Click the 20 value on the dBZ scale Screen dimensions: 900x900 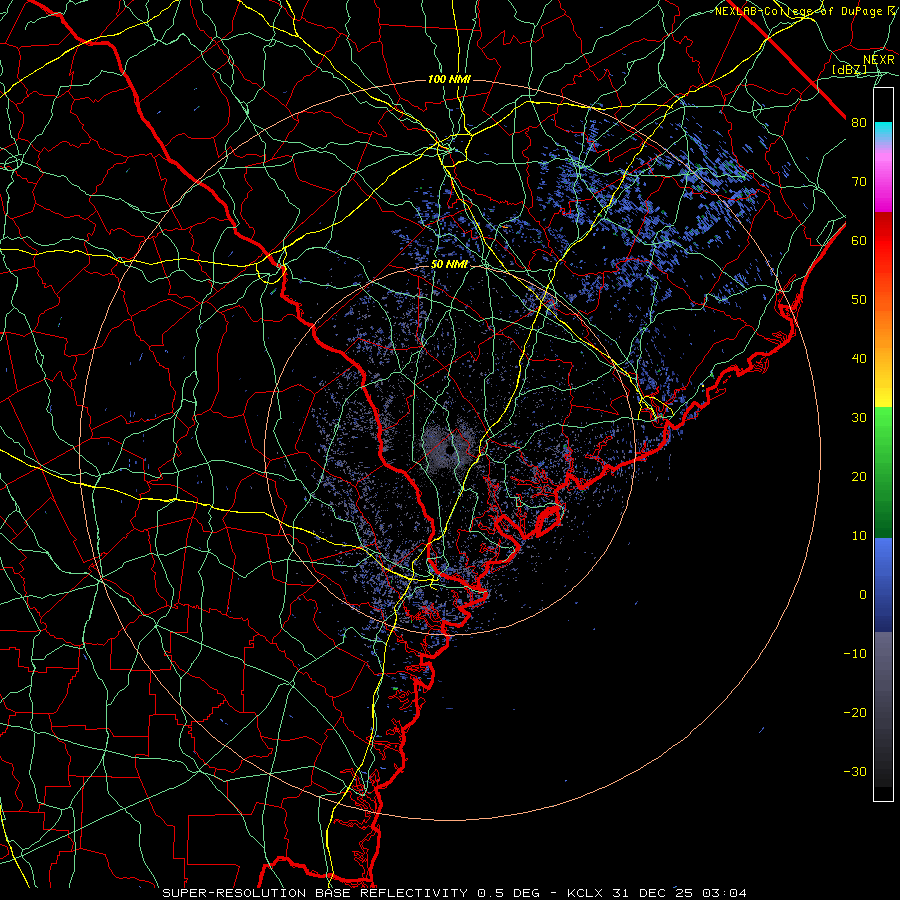coord(859,476)
